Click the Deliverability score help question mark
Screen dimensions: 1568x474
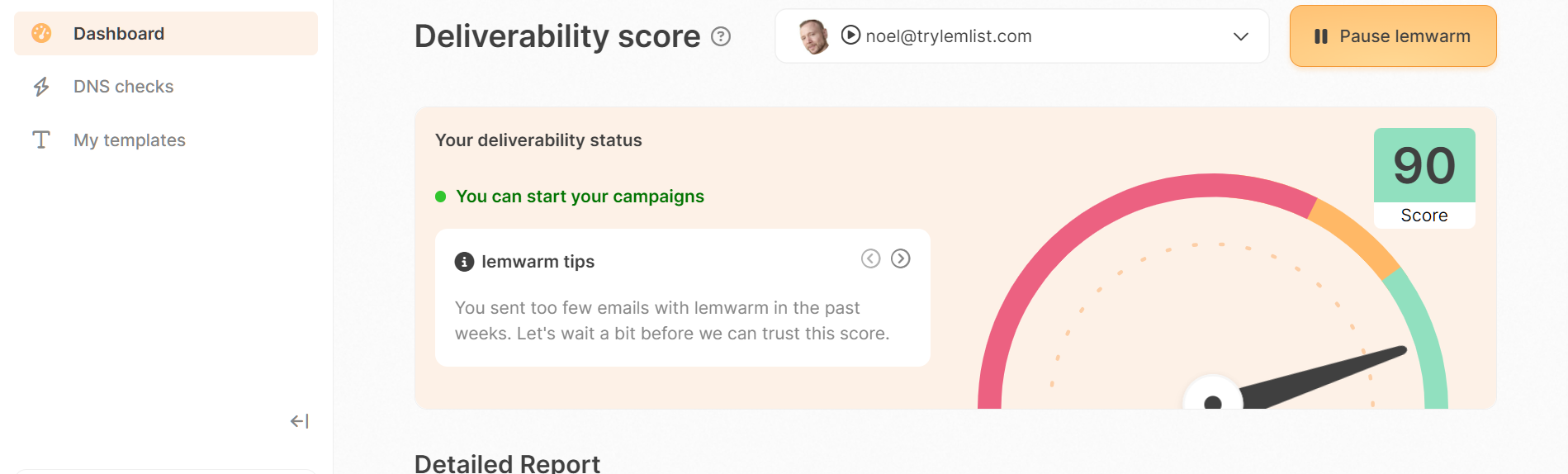(721, 36)
